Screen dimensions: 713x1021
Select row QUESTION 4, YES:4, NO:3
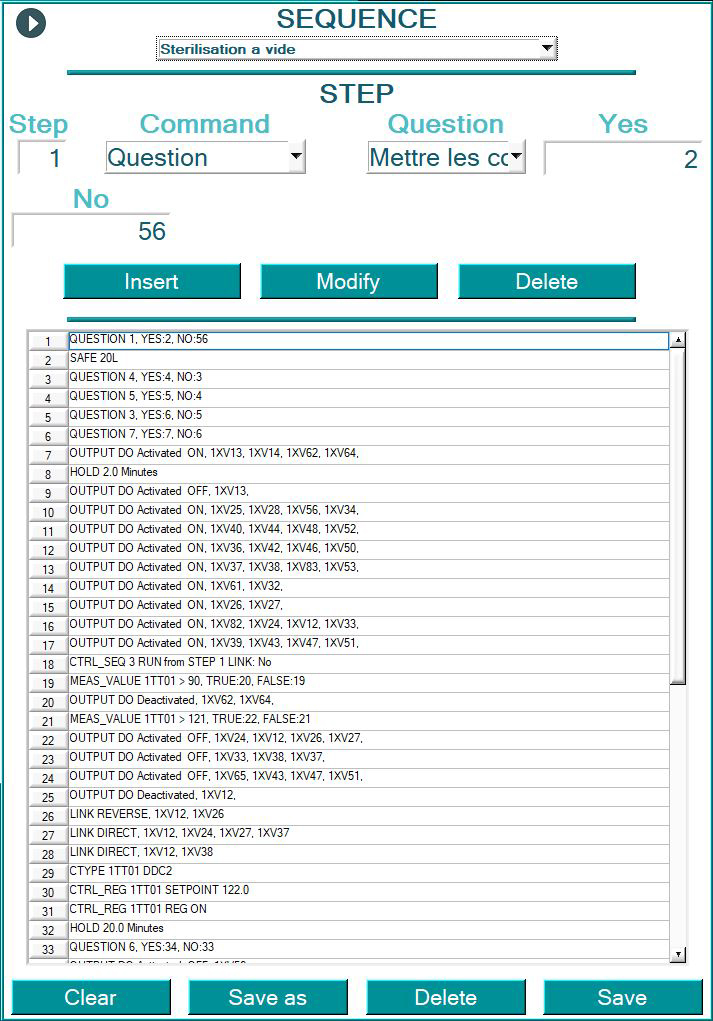coord(369,379)
